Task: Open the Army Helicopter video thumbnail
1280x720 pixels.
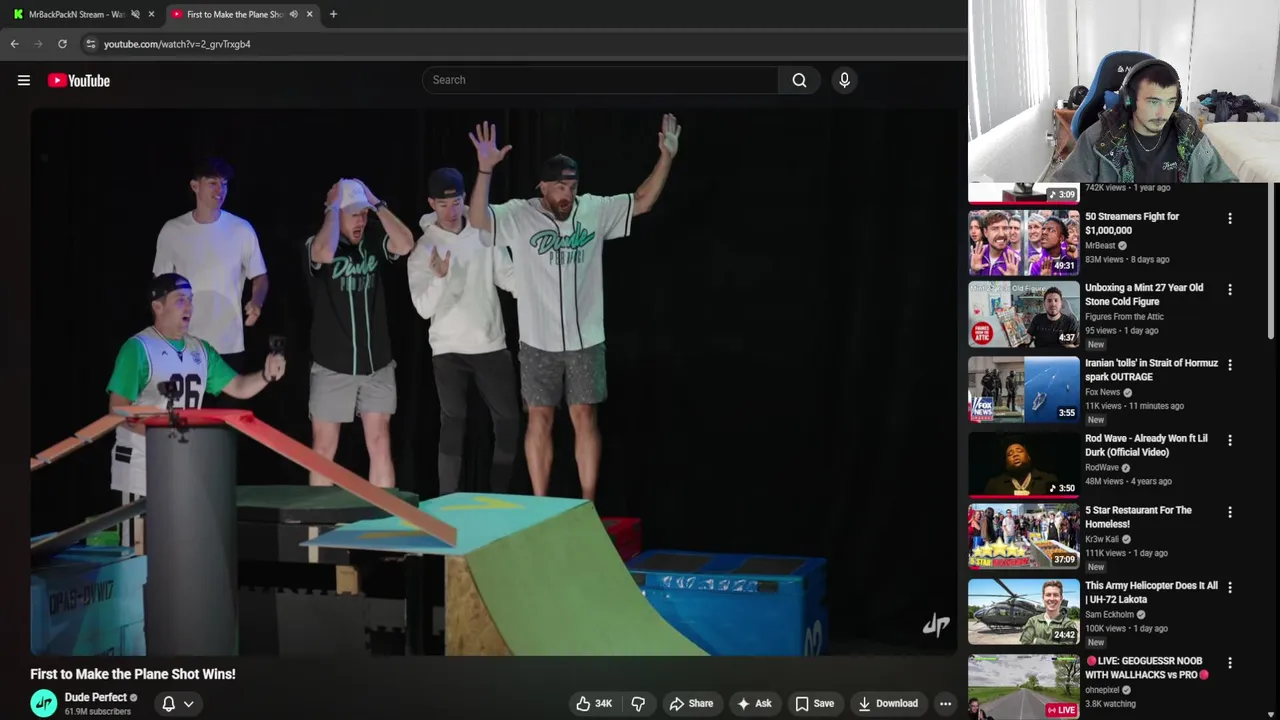Action: (x=1024, y=611)
